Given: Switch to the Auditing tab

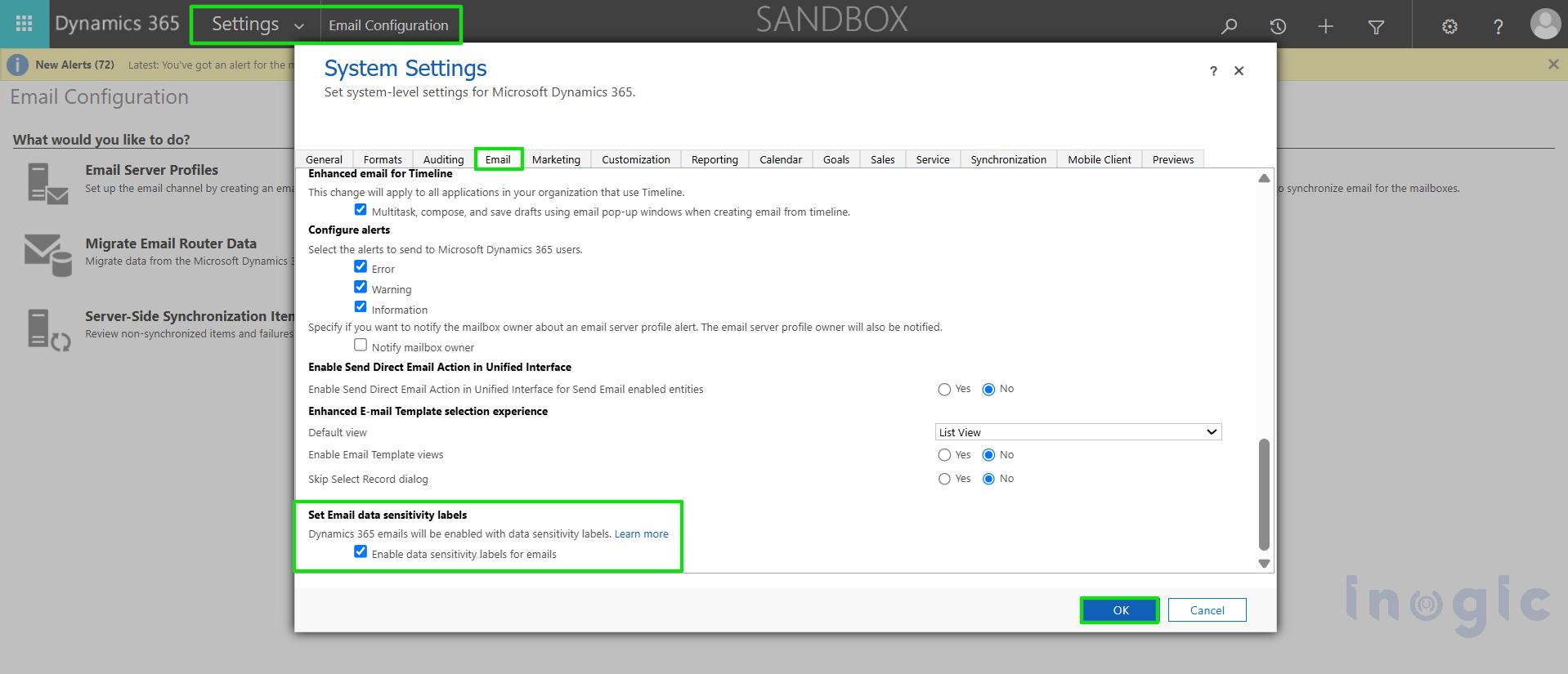Looking at the screenshot, I should coord(443,159).
